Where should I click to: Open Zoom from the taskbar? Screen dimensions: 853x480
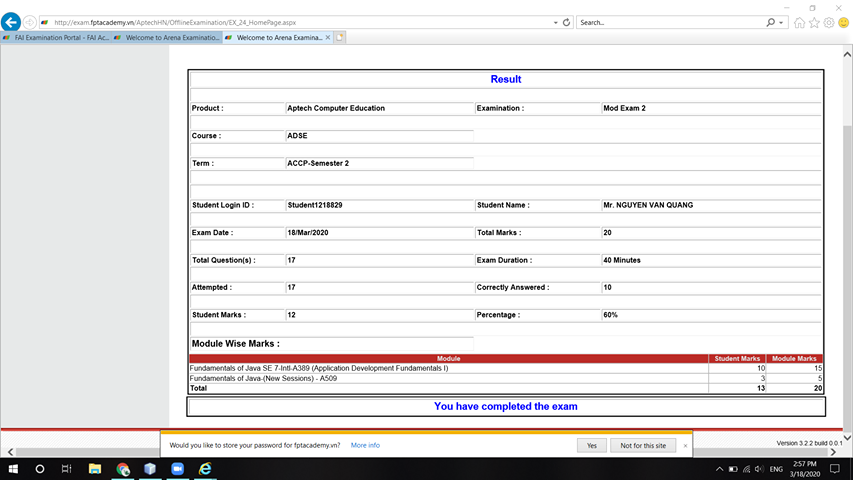177,469
